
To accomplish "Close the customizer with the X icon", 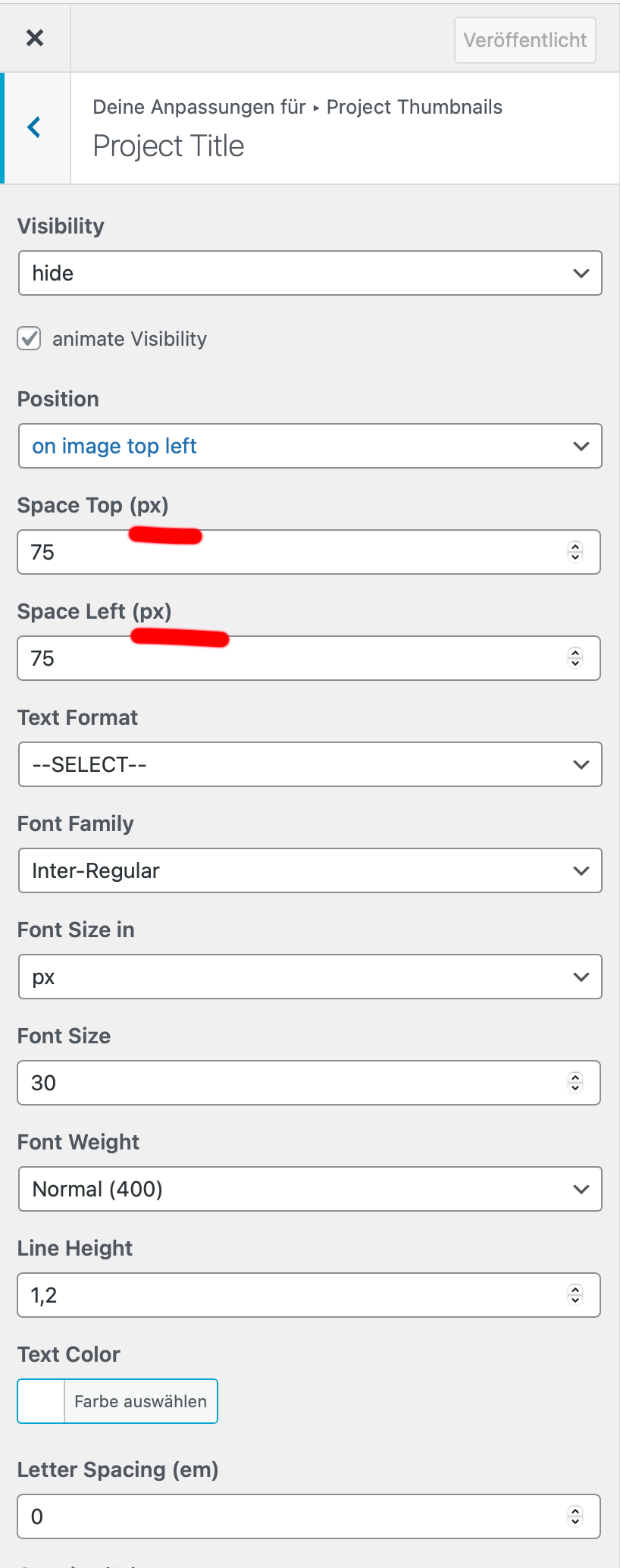I will point(35,38).
